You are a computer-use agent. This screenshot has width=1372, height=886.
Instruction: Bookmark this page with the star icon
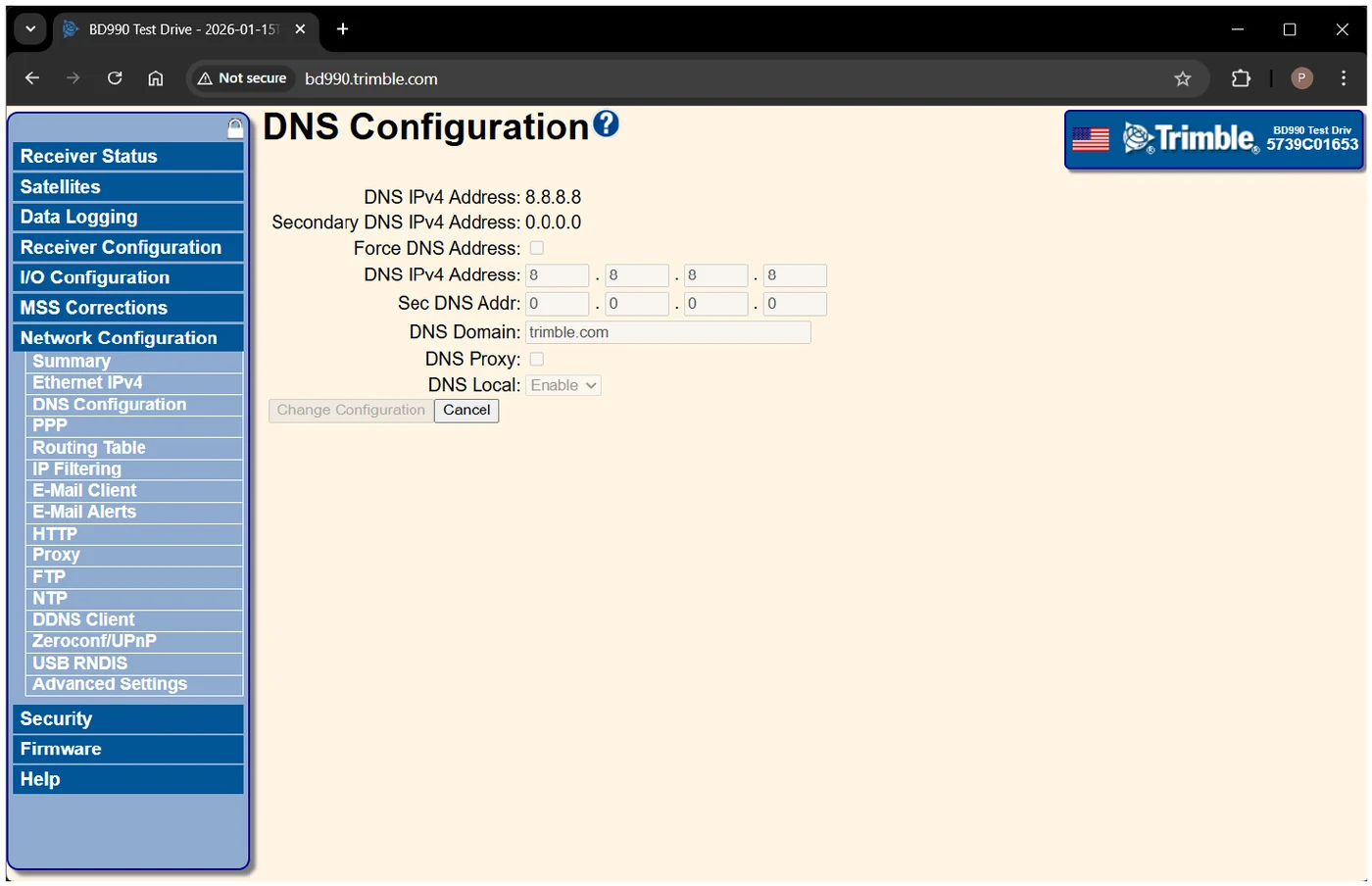(x=1183, y=78)
